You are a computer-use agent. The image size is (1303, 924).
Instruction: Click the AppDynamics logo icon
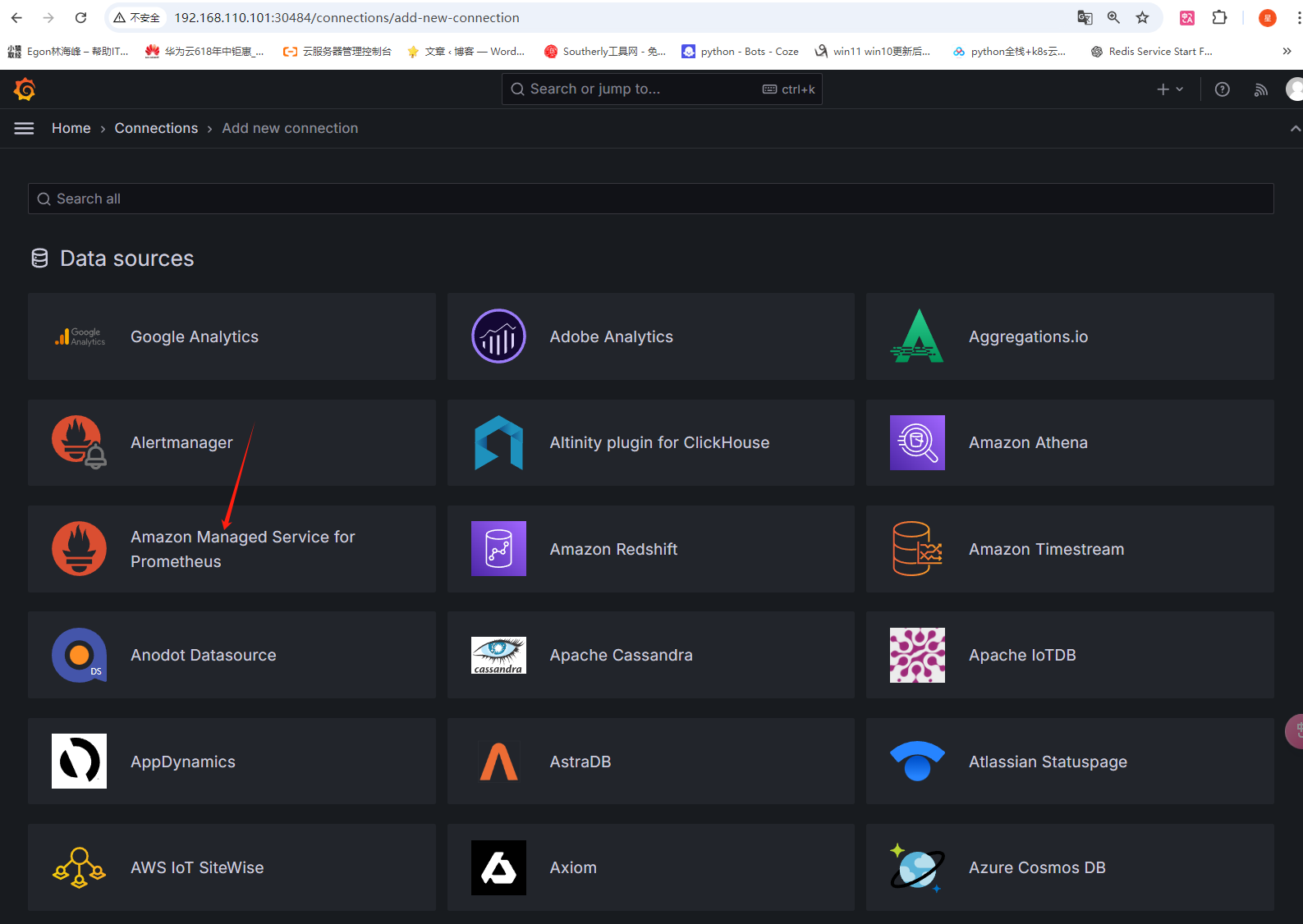tap(80, 762)
